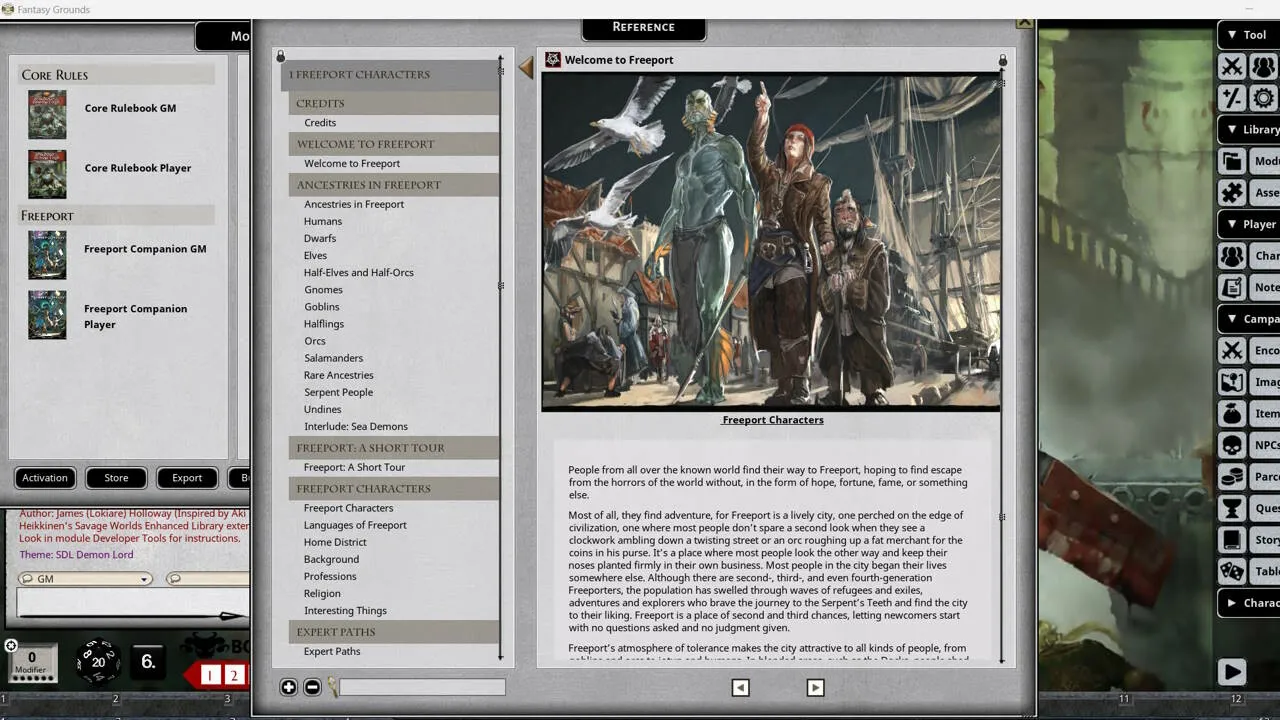Image resolution: width=1280 pixels, height=720 pixels.
Task: Open the Parcels coin-stack icon
Action: [x=1232, y=477]
